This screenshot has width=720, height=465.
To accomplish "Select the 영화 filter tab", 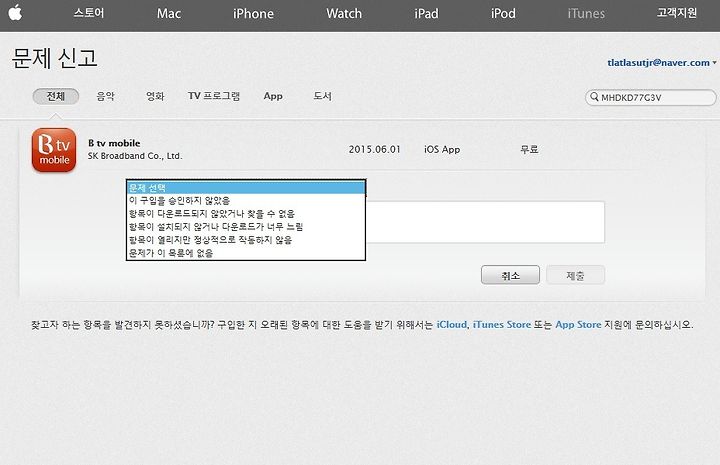I will 155,96.
